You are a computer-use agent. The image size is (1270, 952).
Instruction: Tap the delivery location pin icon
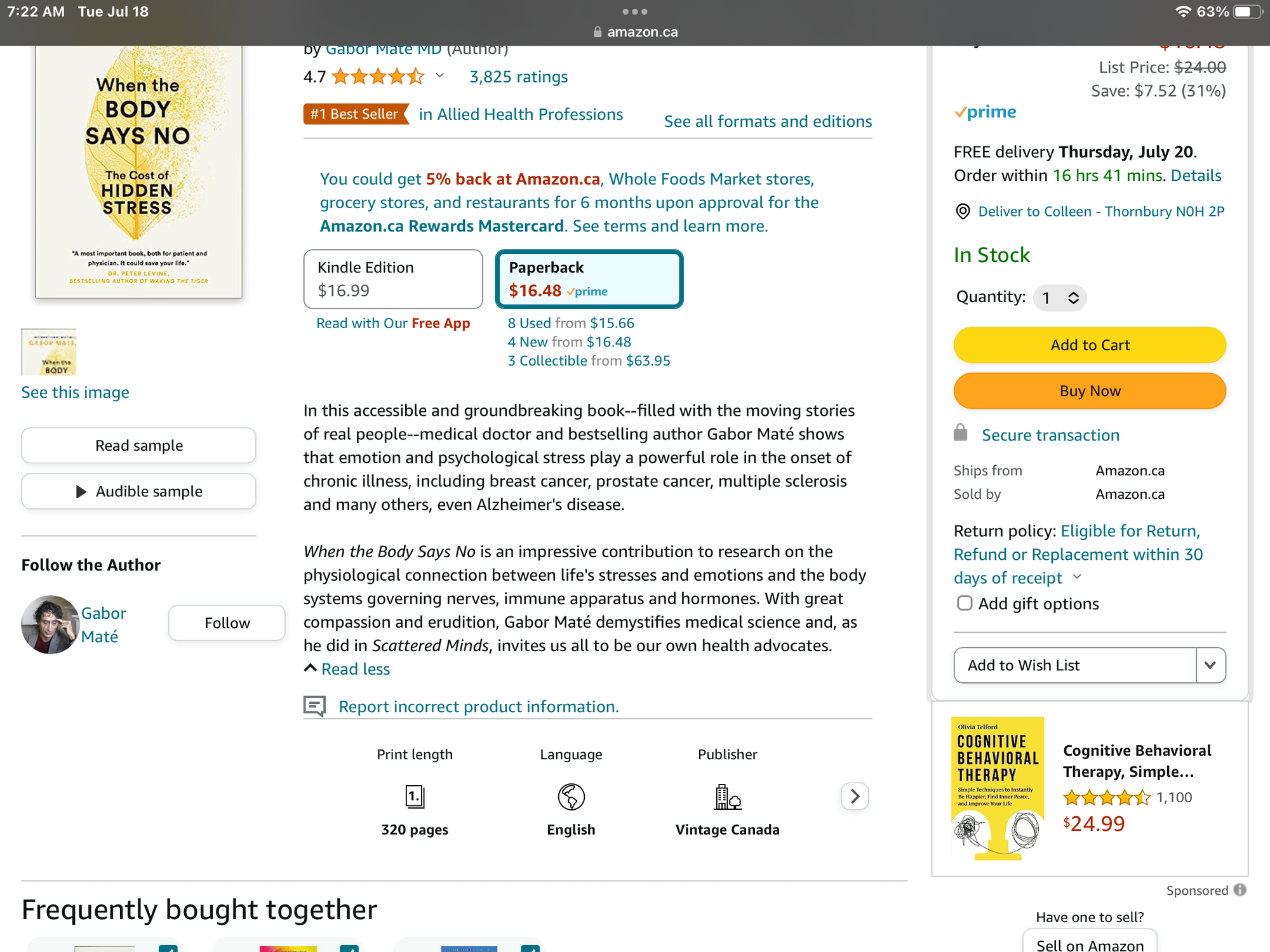[963, 211]
